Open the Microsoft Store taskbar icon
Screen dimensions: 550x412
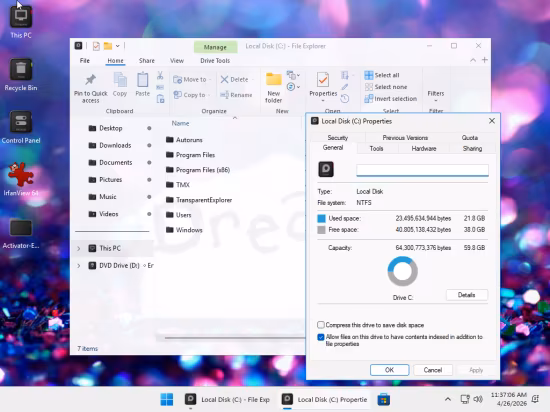pyautogui.click(x=383, y=399)
